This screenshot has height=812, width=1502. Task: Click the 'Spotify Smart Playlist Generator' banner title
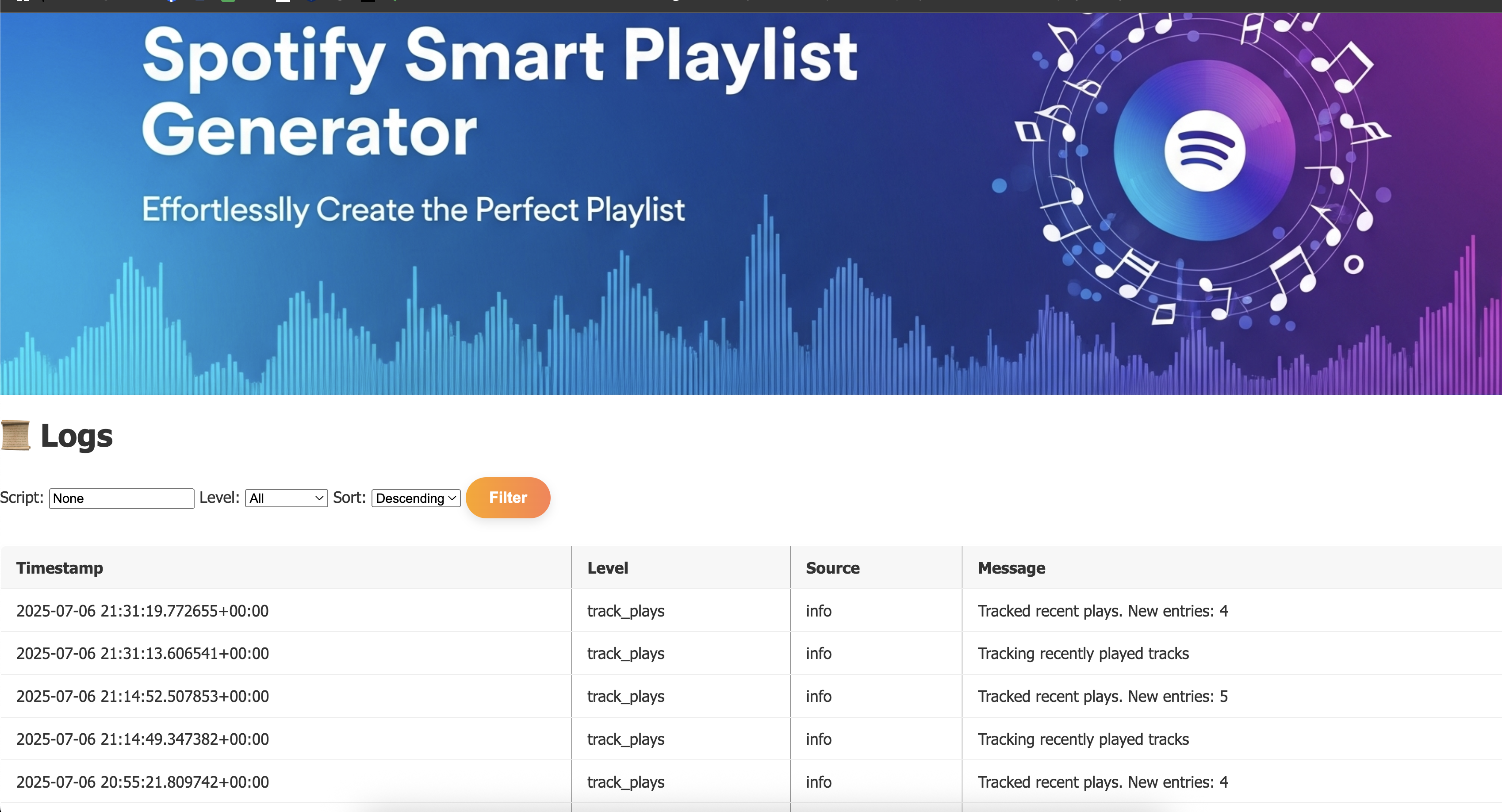coord(499,92)
